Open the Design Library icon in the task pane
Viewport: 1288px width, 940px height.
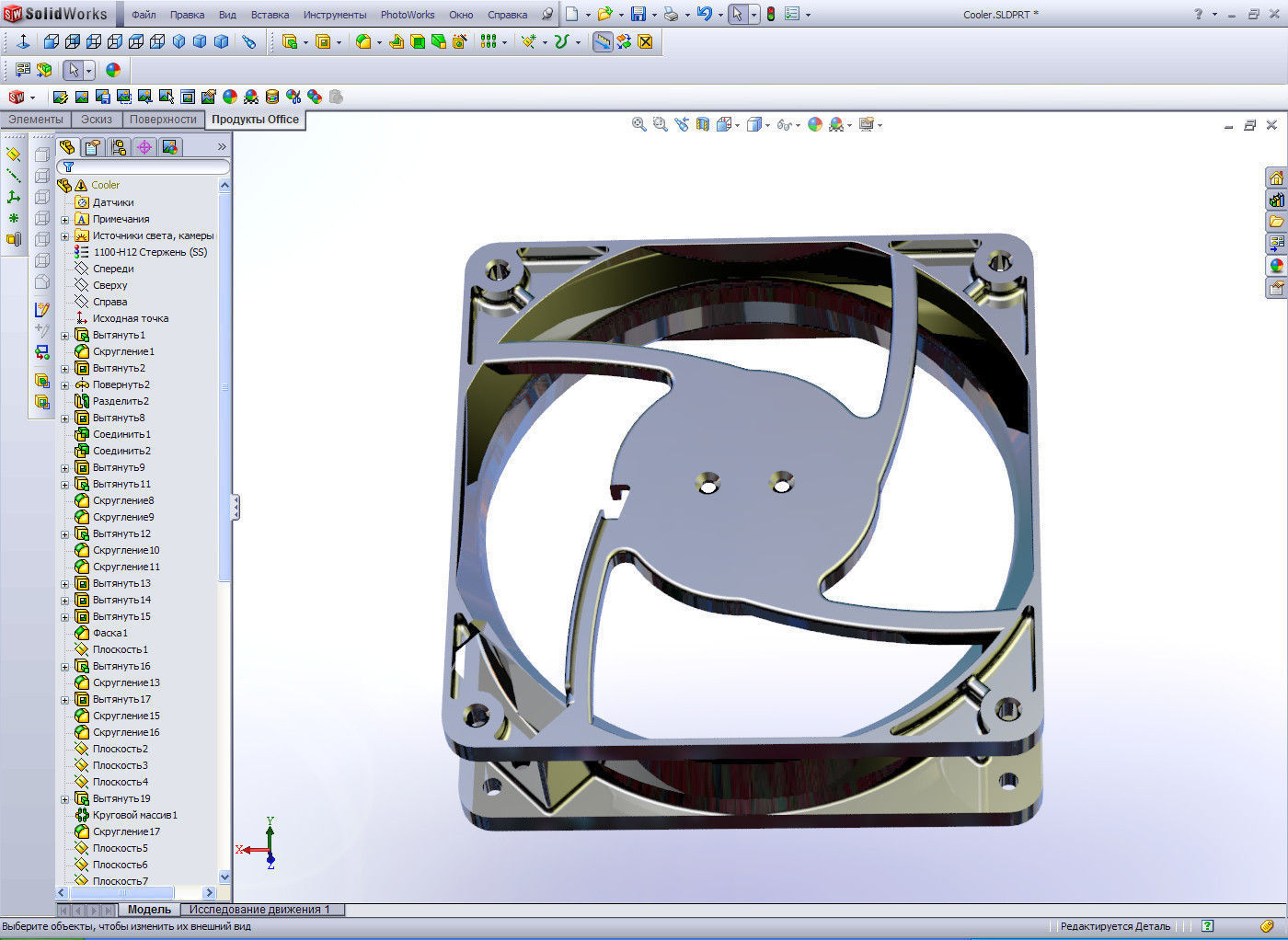tap(1276, 200)
